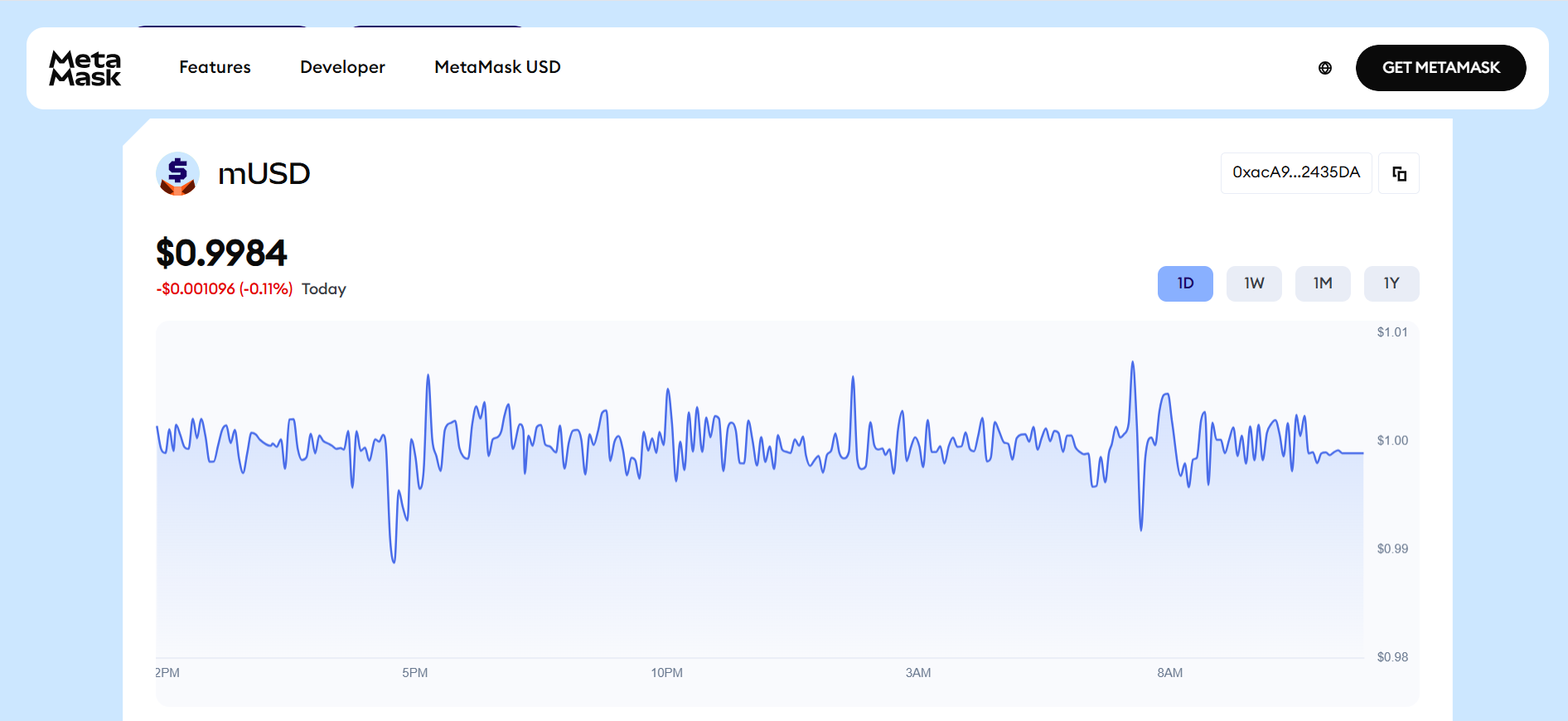Click the -$0.001096 (-0.11%) change text

pos(225,289)
